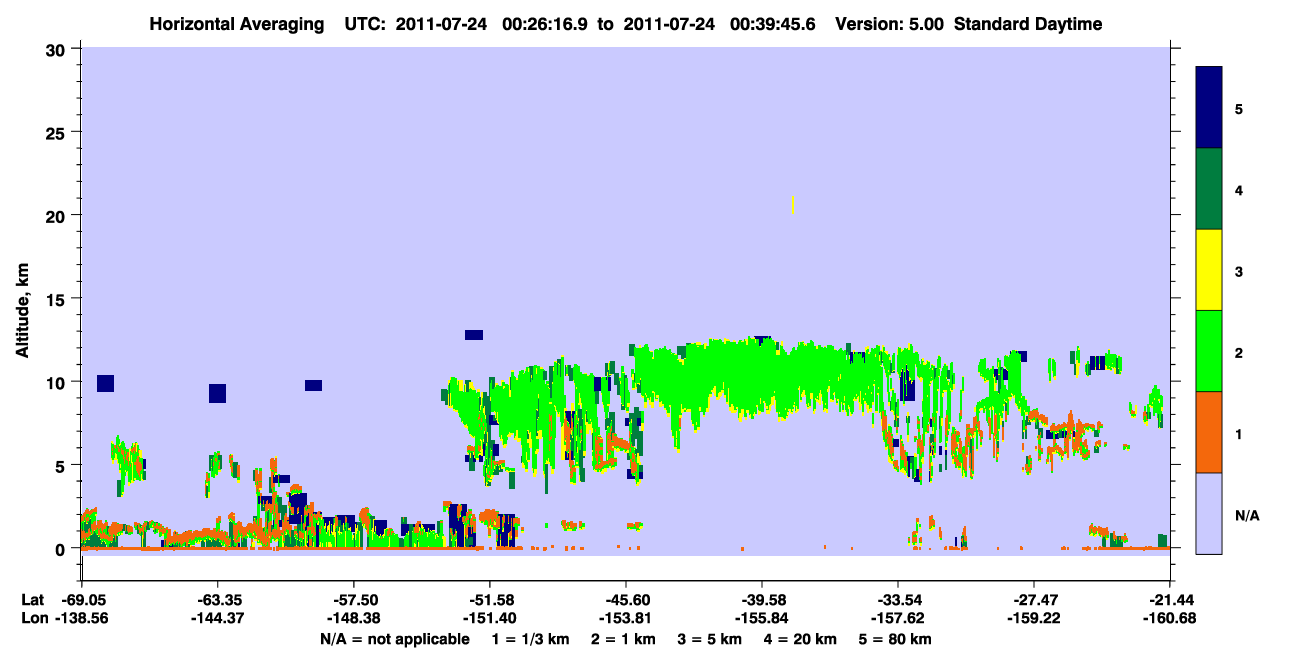This screenshot has width=1300, height=667.
Task: Click legend text 'N/A = not applicable'
Action: (x=394, y=639)
